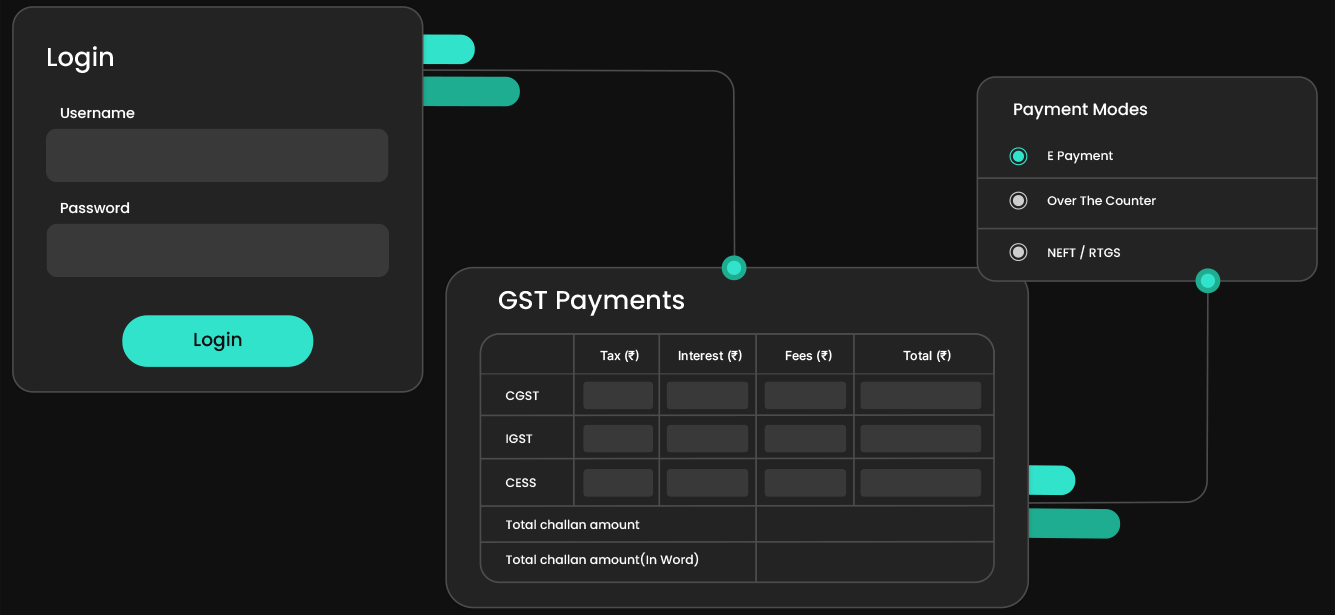Click the CGST Tax input cell
1335x615 pixels.
tap(617, 395)
